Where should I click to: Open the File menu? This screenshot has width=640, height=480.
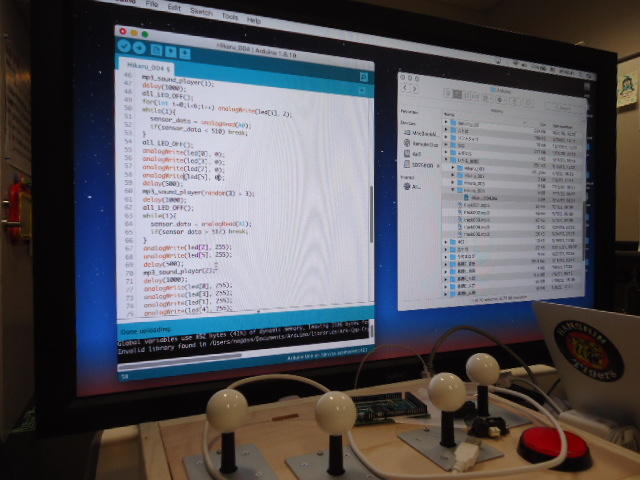click(152, 4)
